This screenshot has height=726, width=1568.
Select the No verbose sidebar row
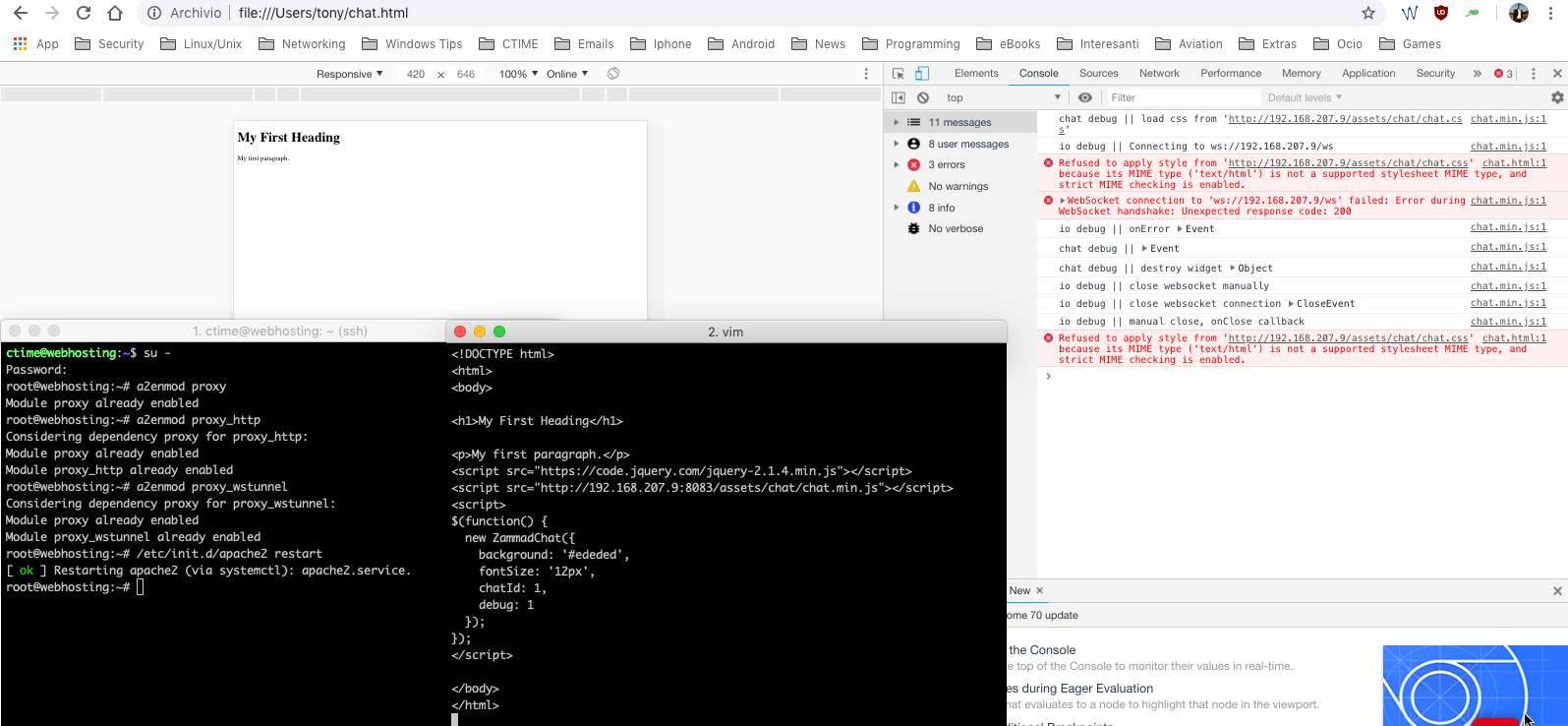[x=960, y=228]
